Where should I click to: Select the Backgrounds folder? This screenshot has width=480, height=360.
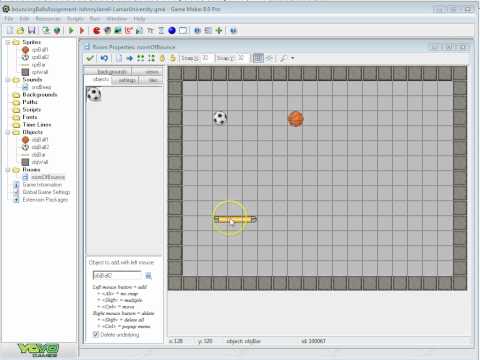coord(39,95)
